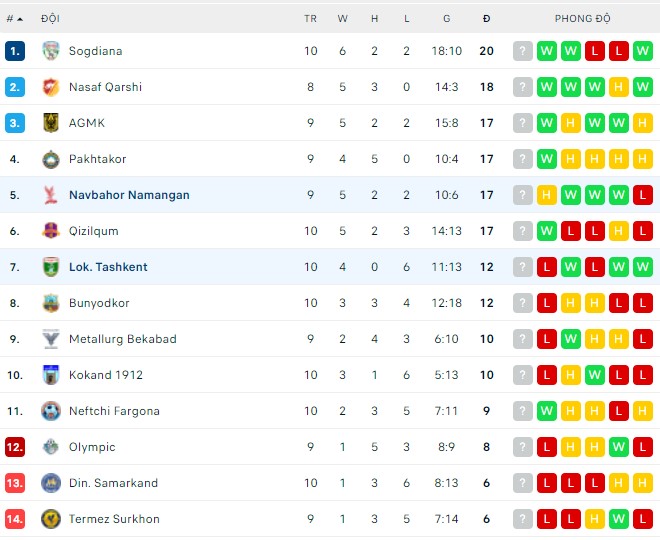The height and width of the screenshot is (540, 660).
Task: Click the Bunyodkor club logo
Action: coord(51,303)
